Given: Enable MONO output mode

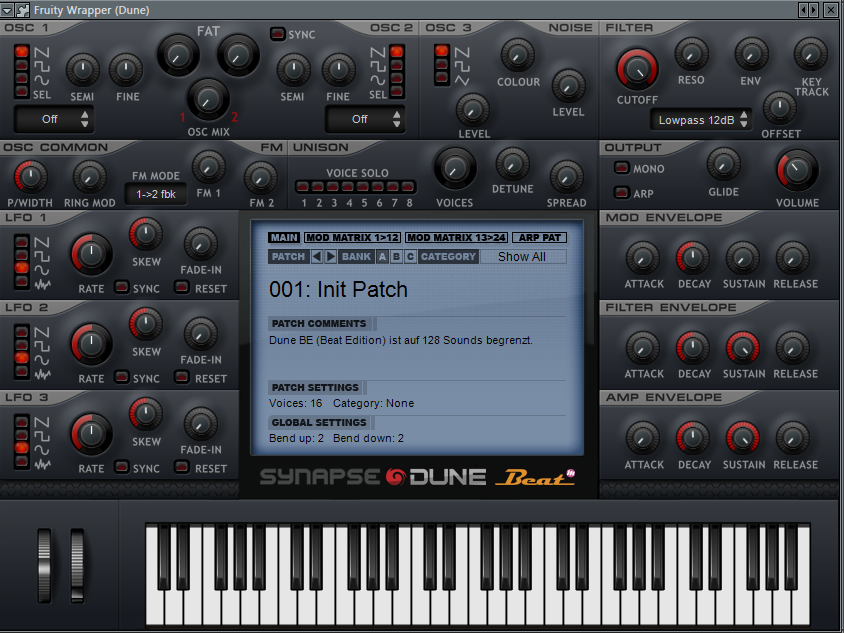Looking at the screenshot, I should tap(621, 168).
